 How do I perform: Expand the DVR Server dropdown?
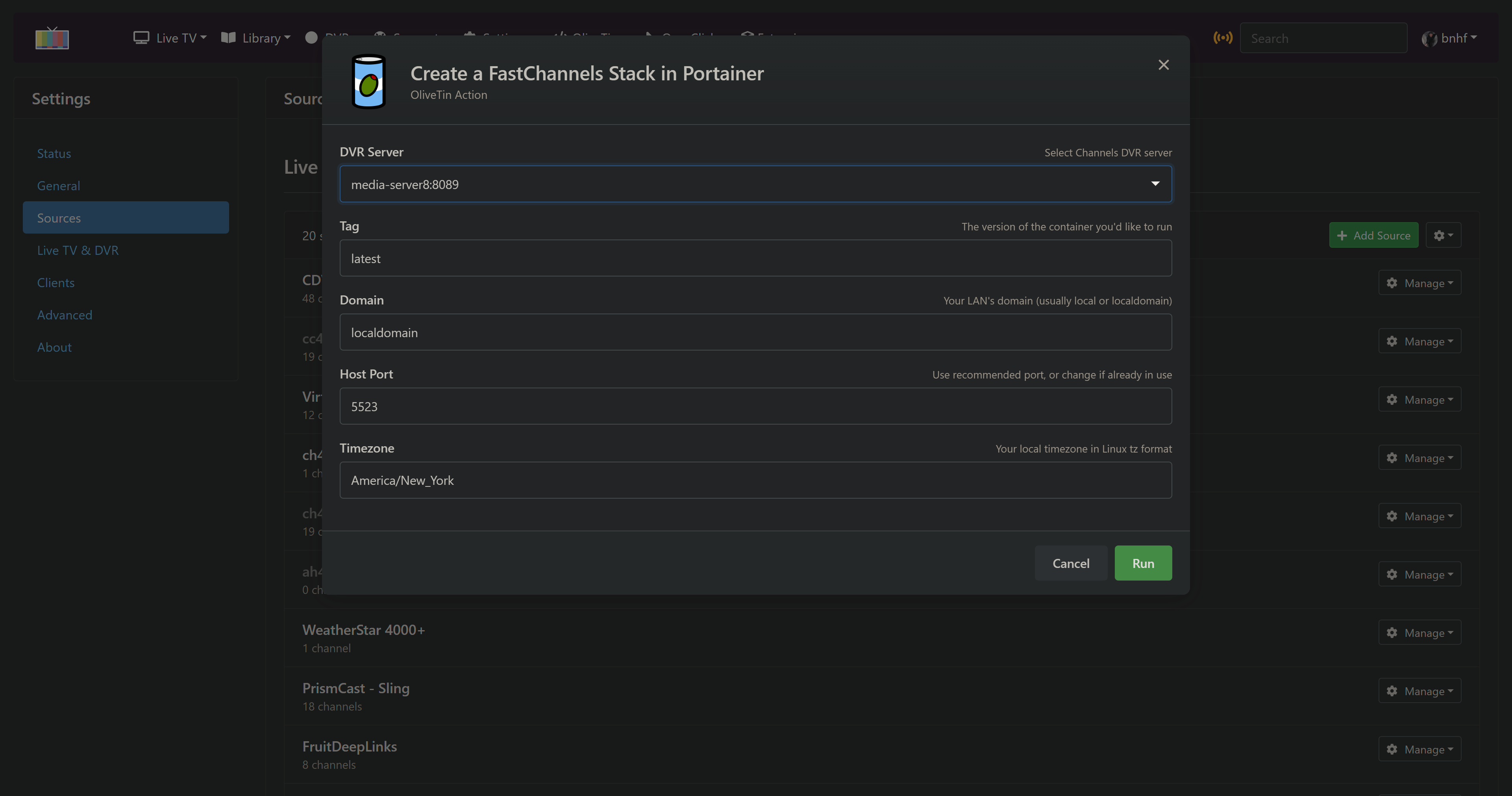(x=755, y=184)
